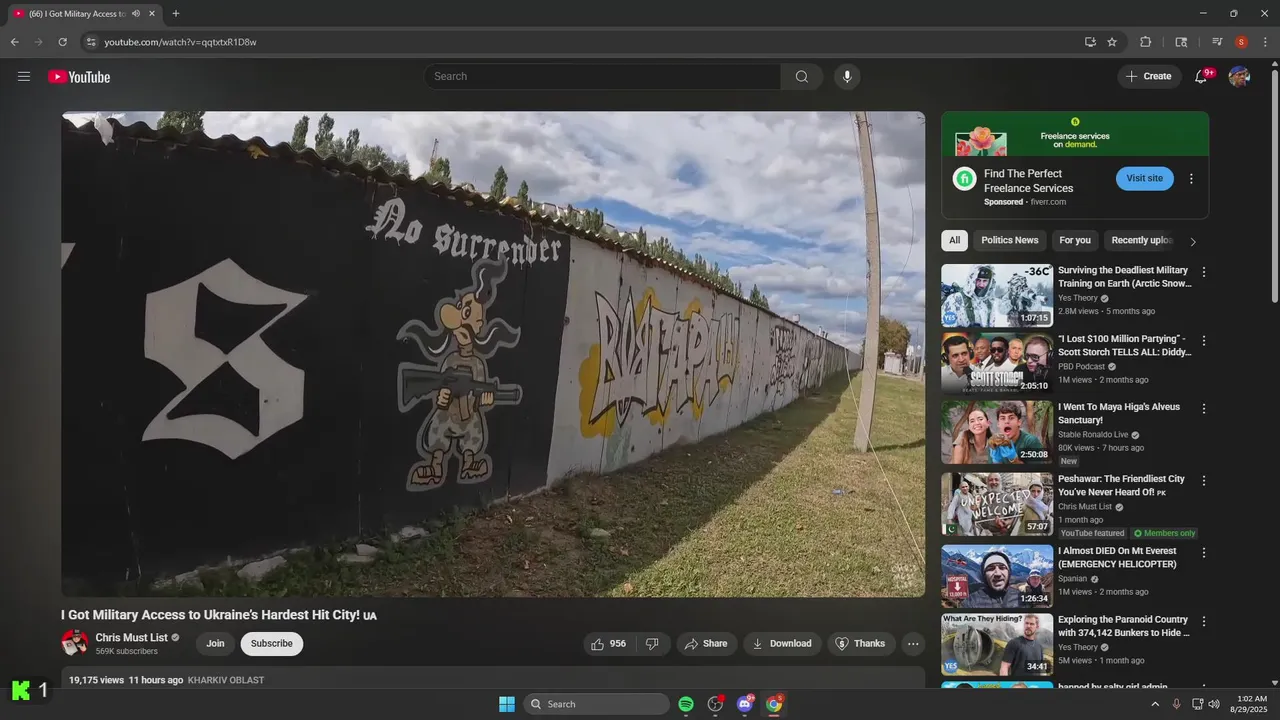
Task: Click into the YouTube search field
Action: [x=602, y=77]
